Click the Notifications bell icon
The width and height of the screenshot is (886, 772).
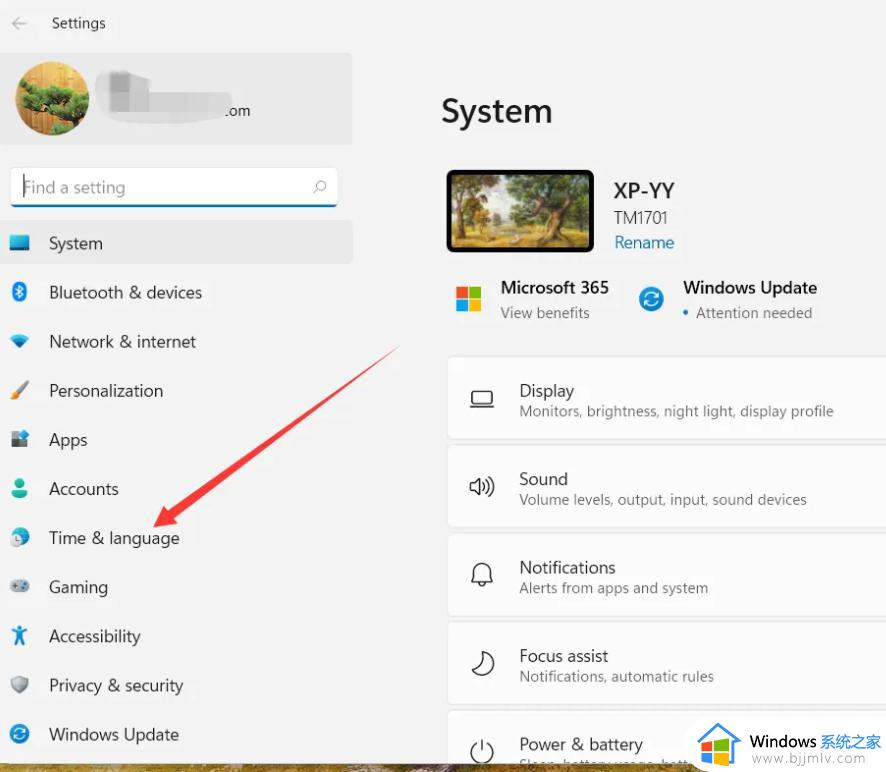[x=482, y=575]
